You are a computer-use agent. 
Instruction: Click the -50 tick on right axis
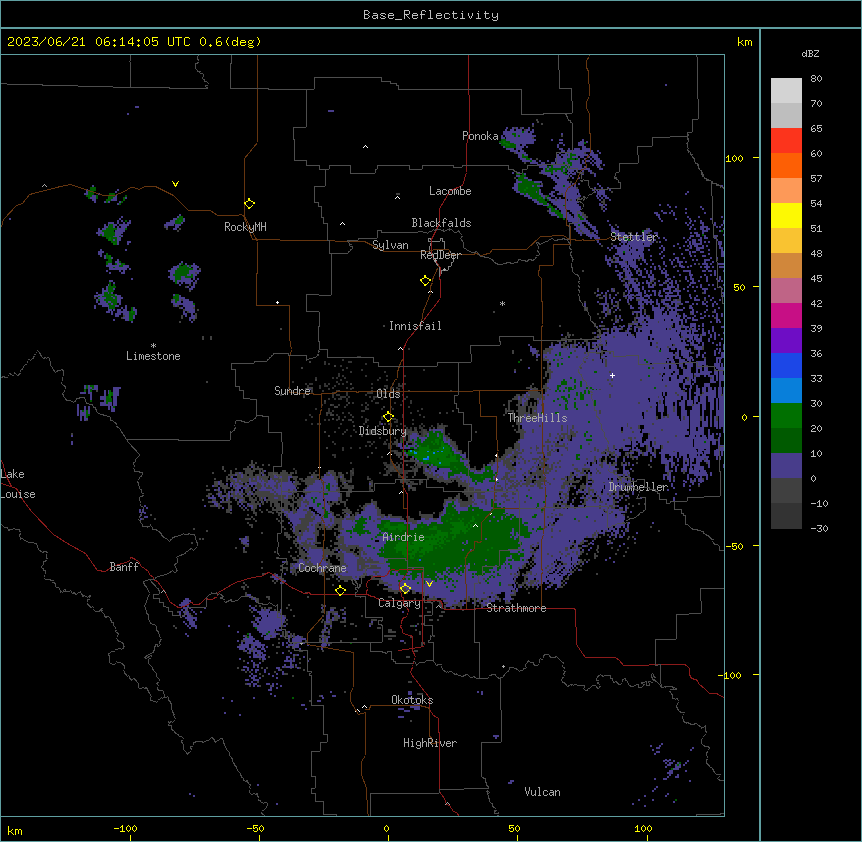(734, 546)
